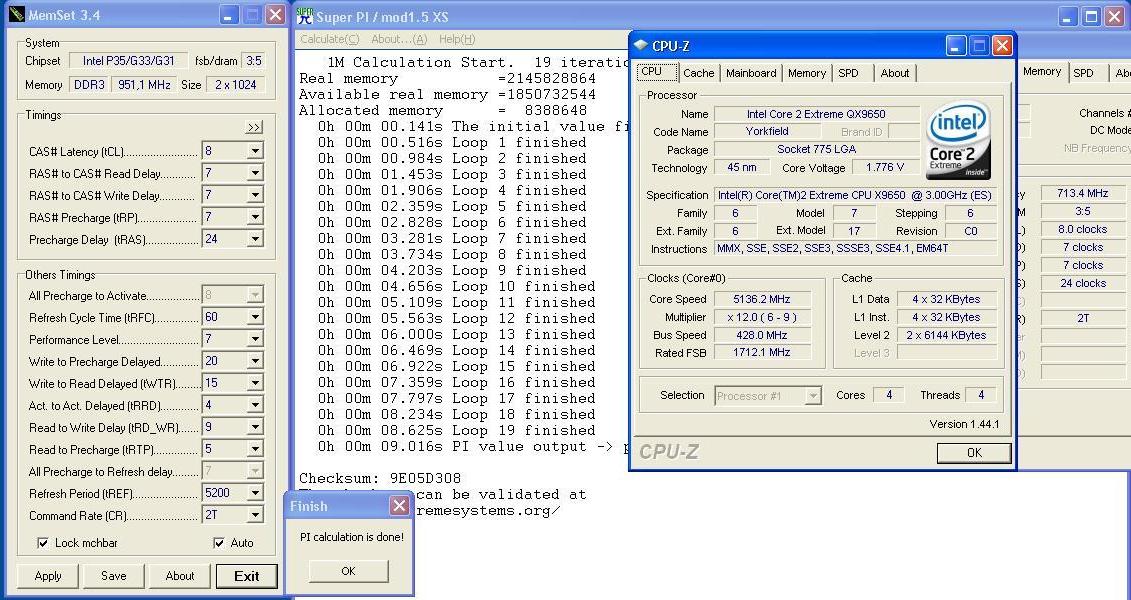Click the Super PI title bar icon
Viewport: 1131px width, 600px height.
pos(304,15)
